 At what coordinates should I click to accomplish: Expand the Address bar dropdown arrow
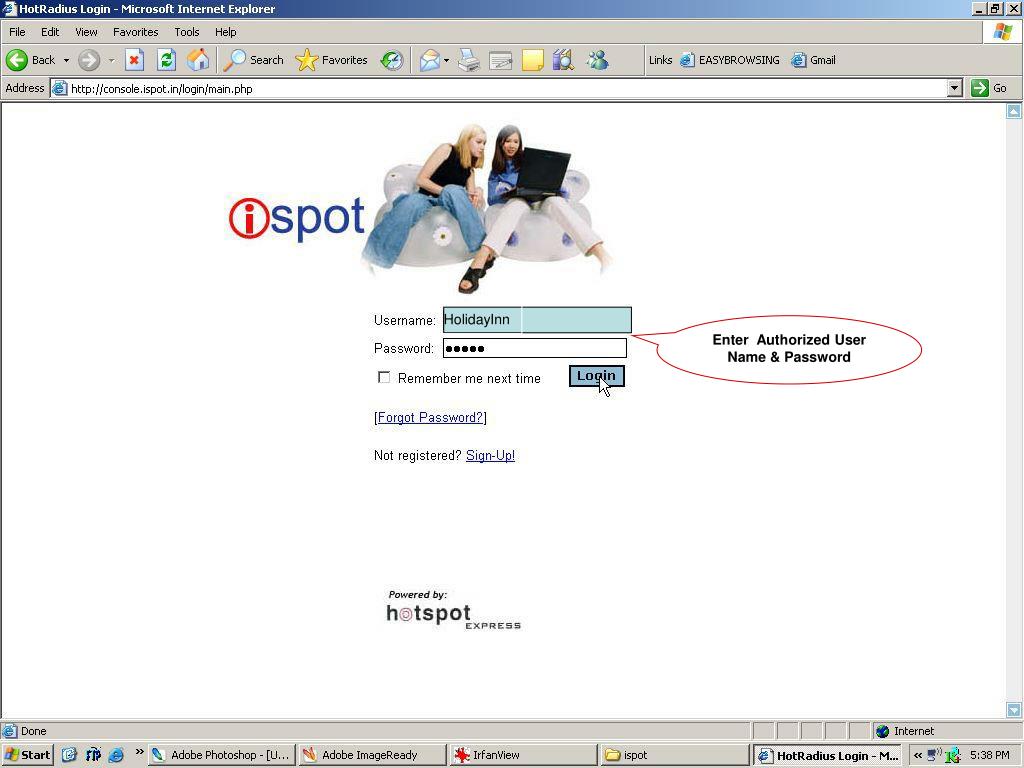coord(954,88)
